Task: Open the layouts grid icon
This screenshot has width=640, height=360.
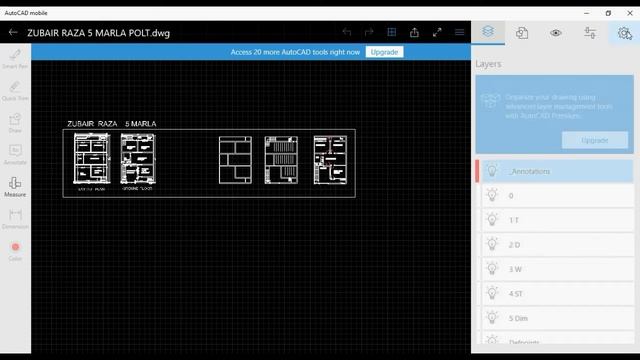Action: tap(391, 32)
